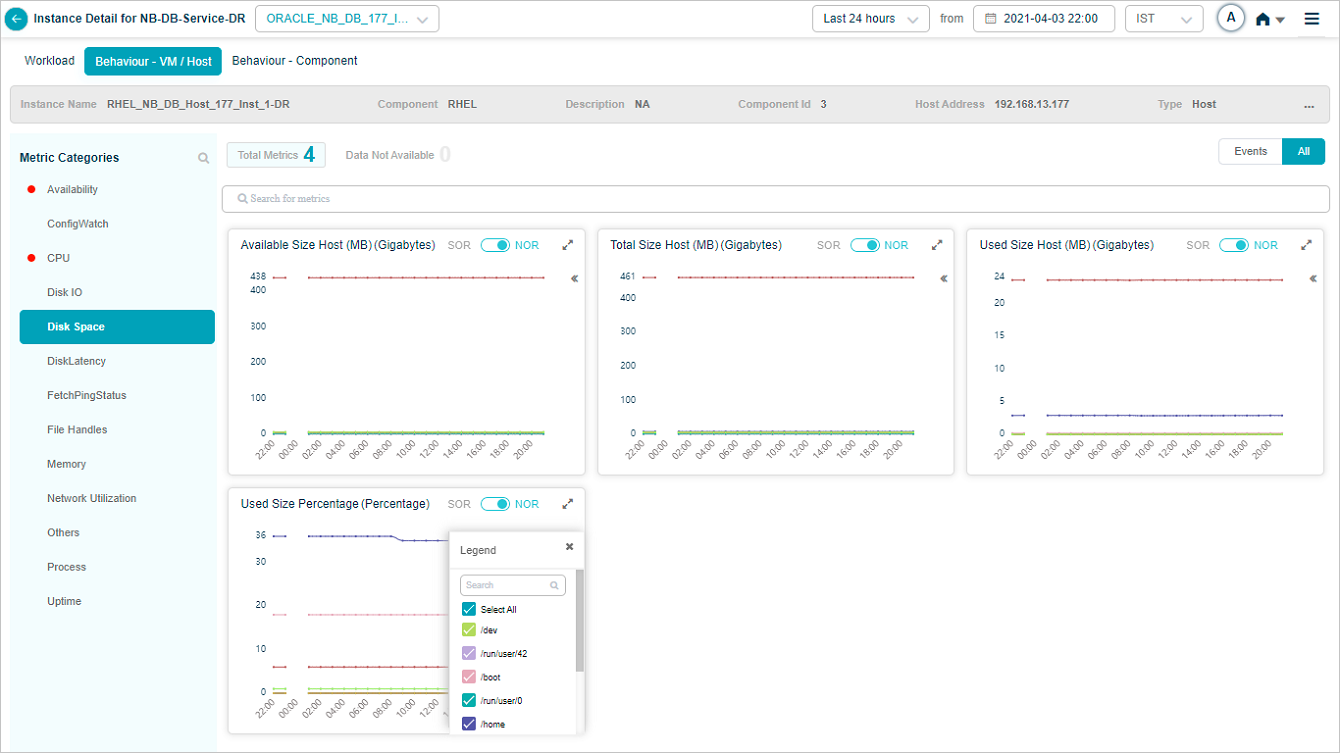This screenshot has width=1340, height=753.
Task: Open the Last 24 hours dropdown
Action: tap(870, 19)
